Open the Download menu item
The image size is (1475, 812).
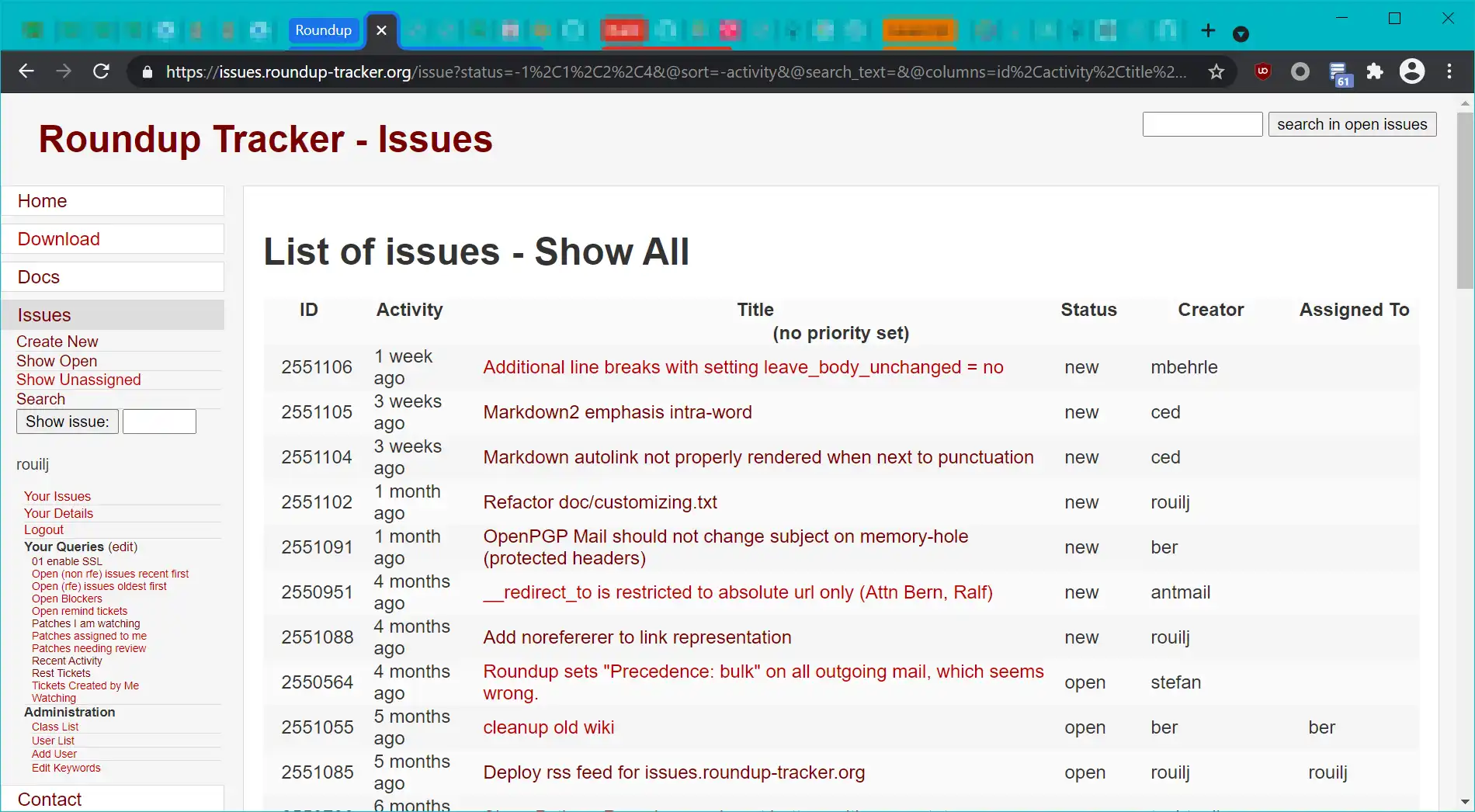[113, 239]
